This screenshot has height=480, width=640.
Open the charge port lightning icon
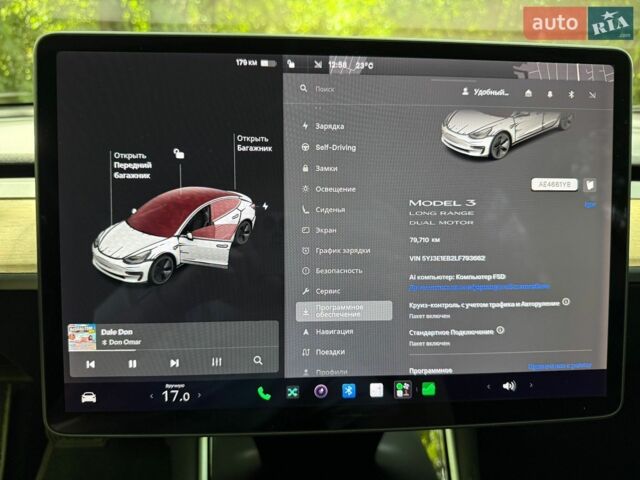[265, 206]
